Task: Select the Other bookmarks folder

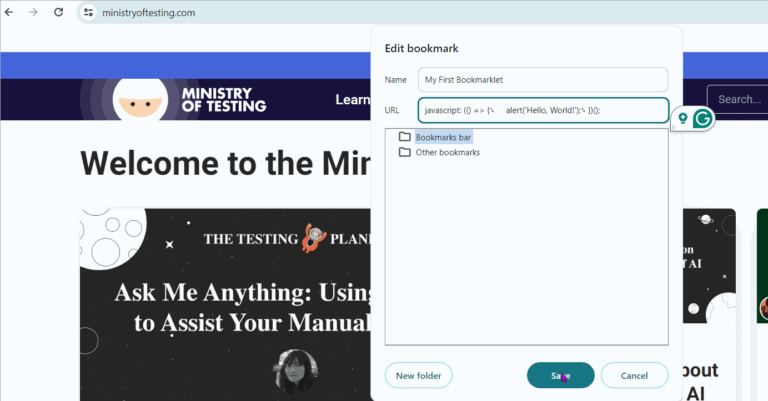Action: point(448,152)
